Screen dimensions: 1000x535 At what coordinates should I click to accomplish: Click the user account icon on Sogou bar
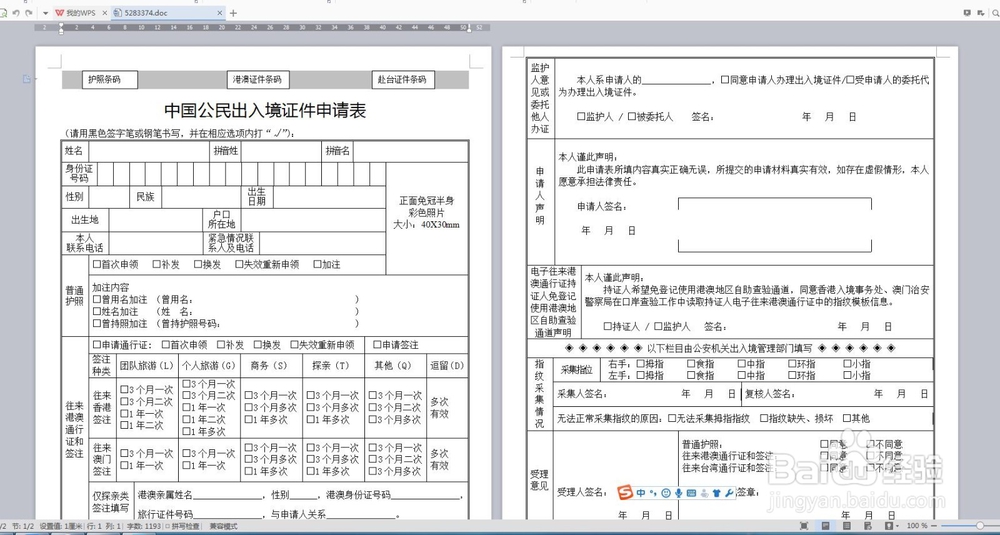[704, 492]
